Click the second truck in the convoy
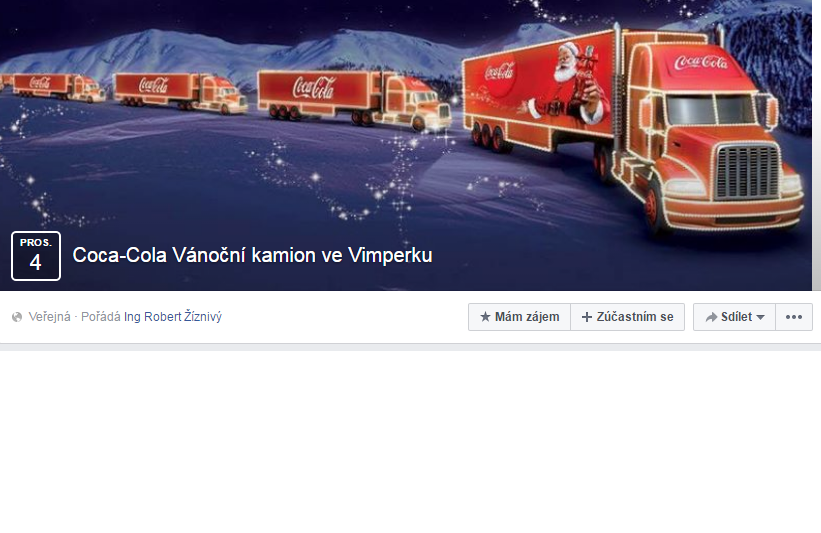The width and height of the screenshot is (821, 533). (354, 99)
